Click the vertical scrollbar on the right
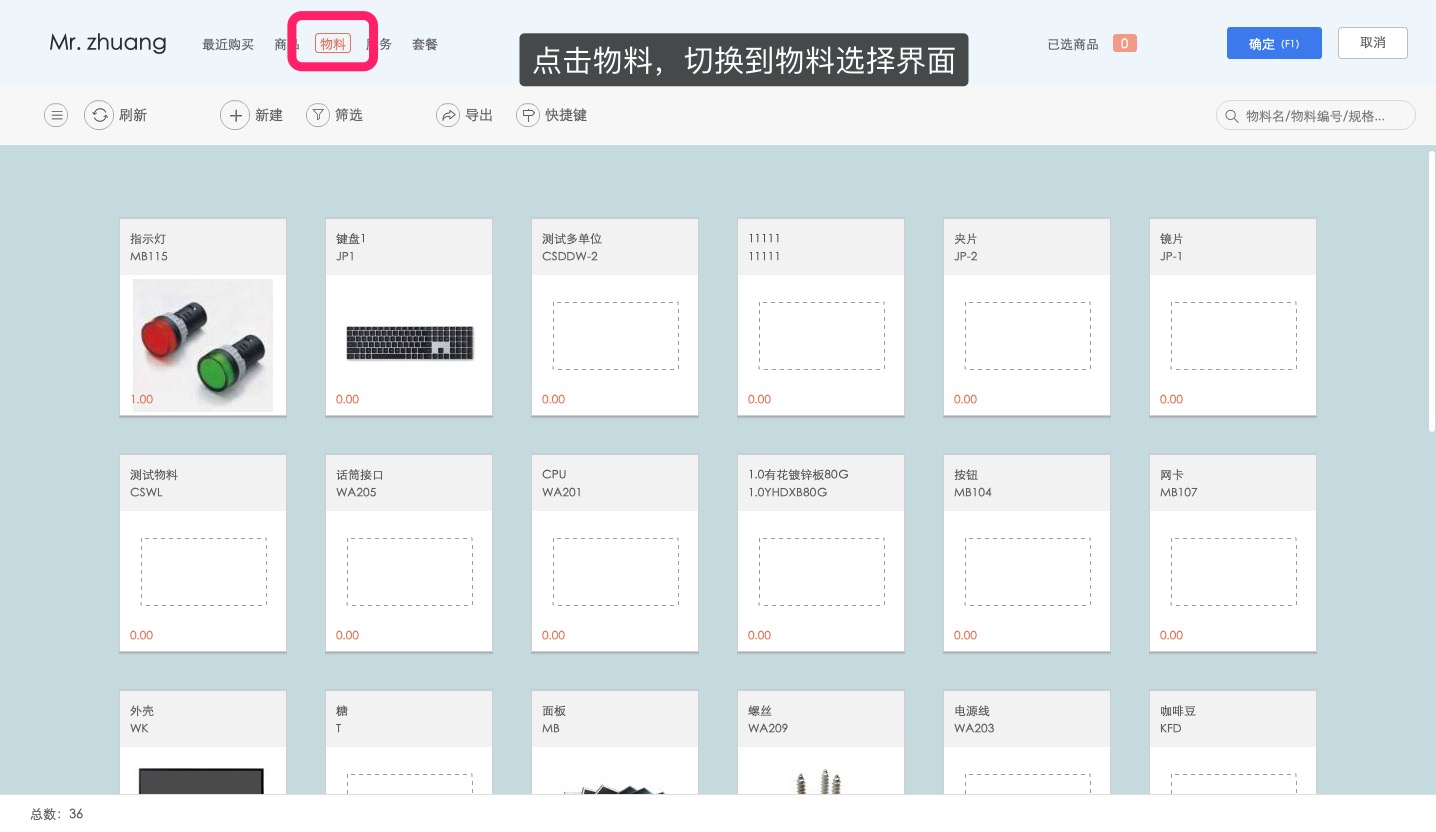This screenshot has height=832, width=1436. 1432,290
